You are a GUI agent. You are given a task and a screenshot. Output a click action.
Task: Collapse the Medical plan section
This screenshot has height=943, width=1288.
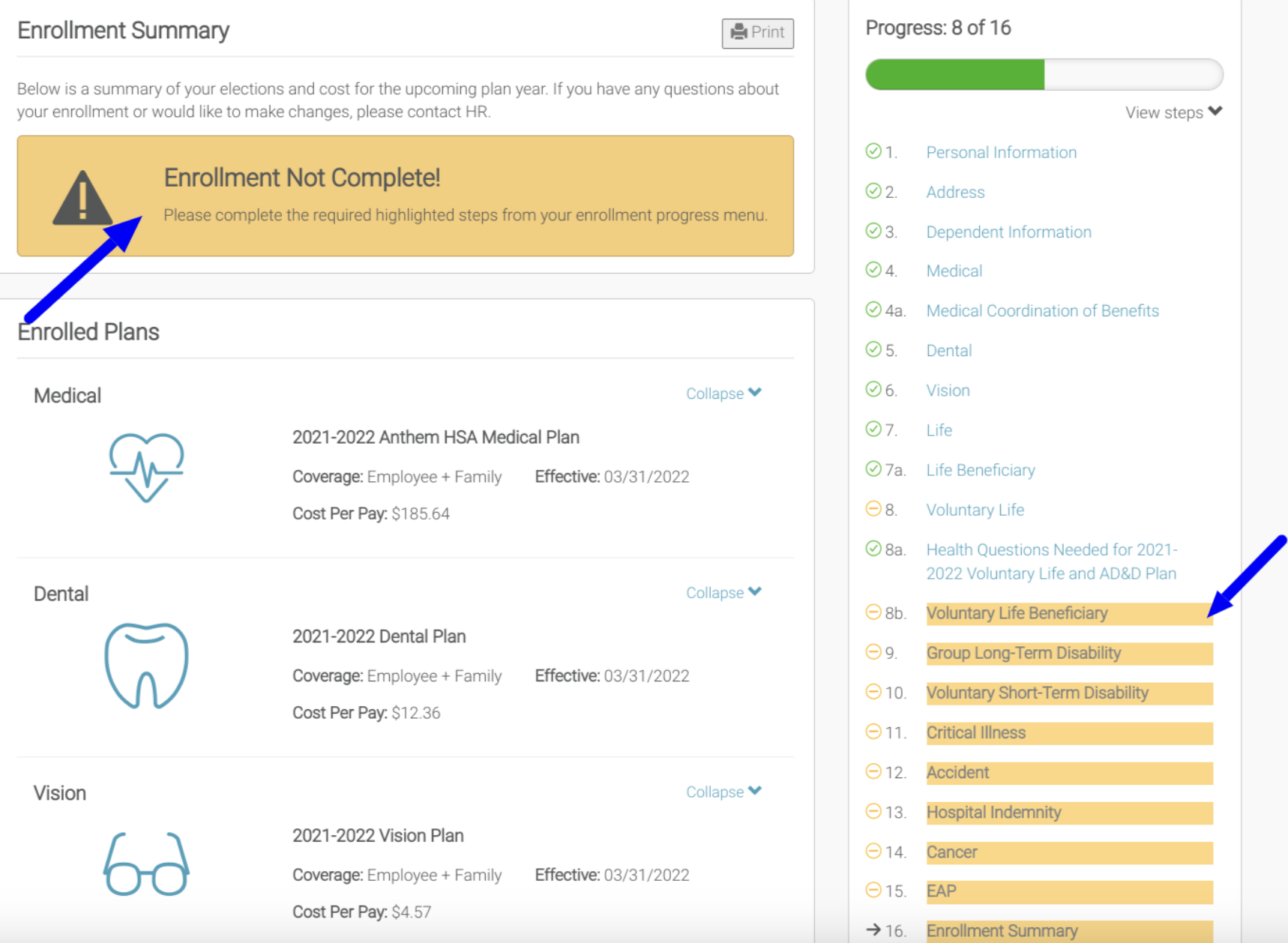(723, 394)
